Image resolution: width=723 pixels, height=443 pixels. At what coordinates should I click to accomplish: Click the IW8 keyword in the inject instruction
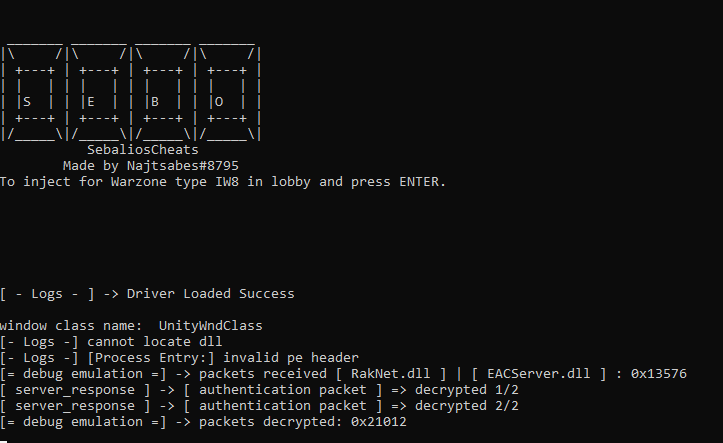click(x=227, y=182)
